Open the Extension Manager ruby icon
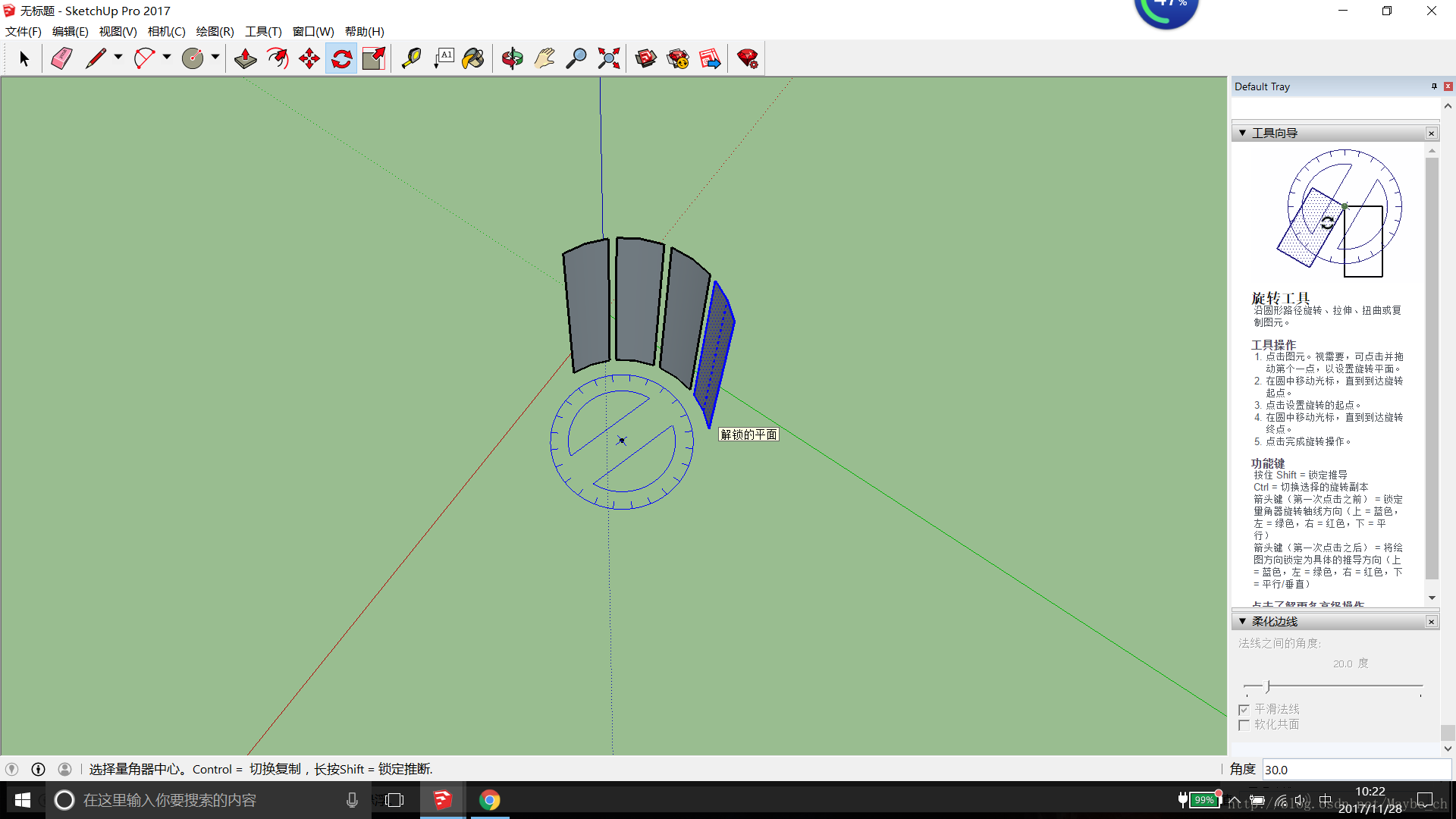 (748, 58)
